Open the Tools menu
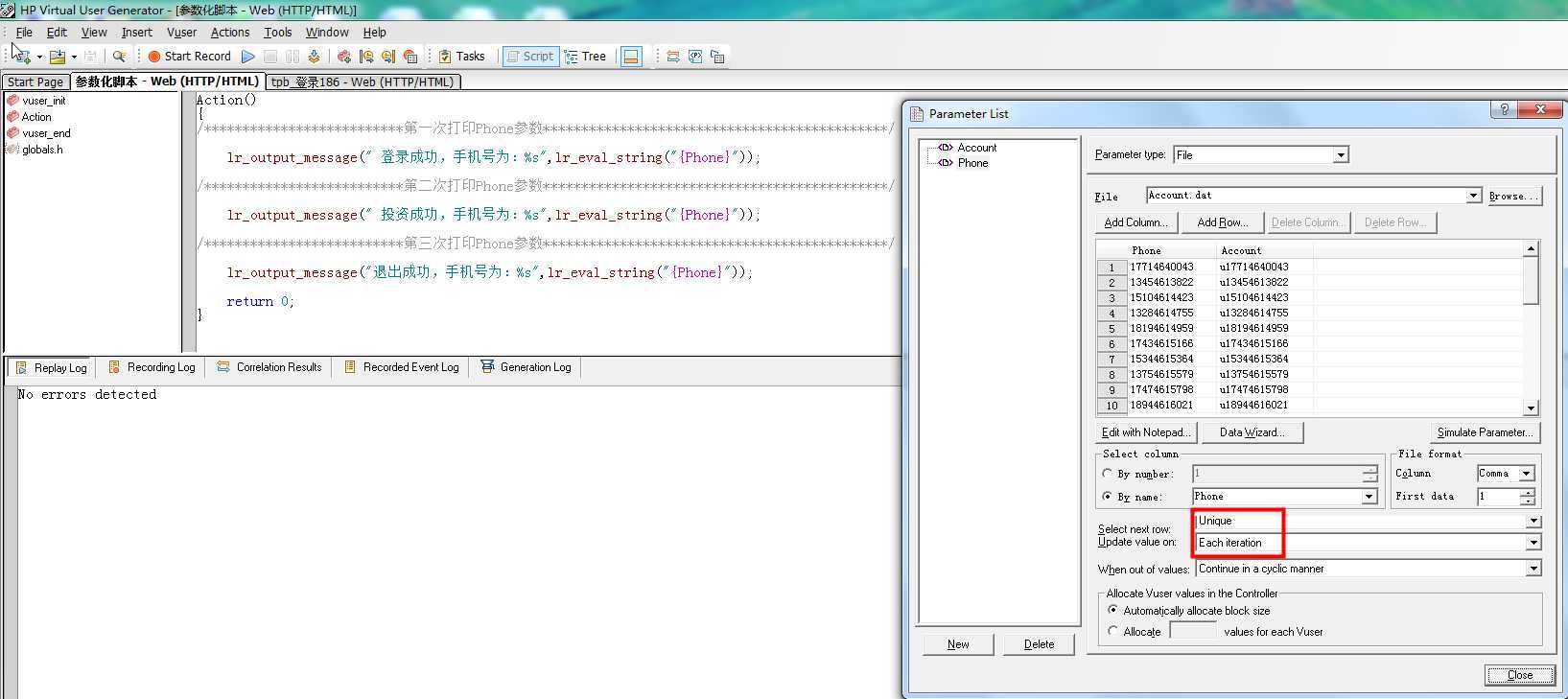Image resolution: width=1568 pixels, height=699 pixels. [x=277, y=32]
